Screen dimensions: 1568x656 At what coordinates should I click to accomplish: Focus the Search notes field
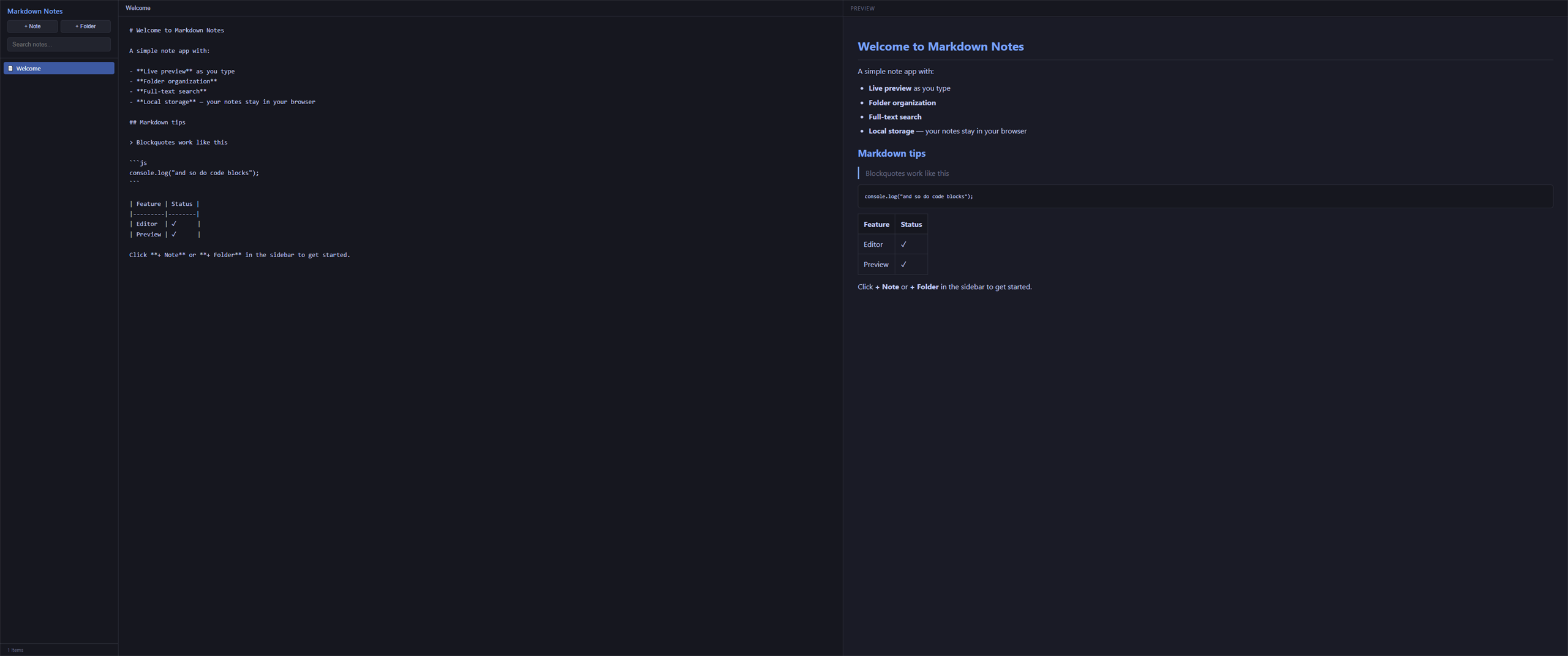pos(59,44)
